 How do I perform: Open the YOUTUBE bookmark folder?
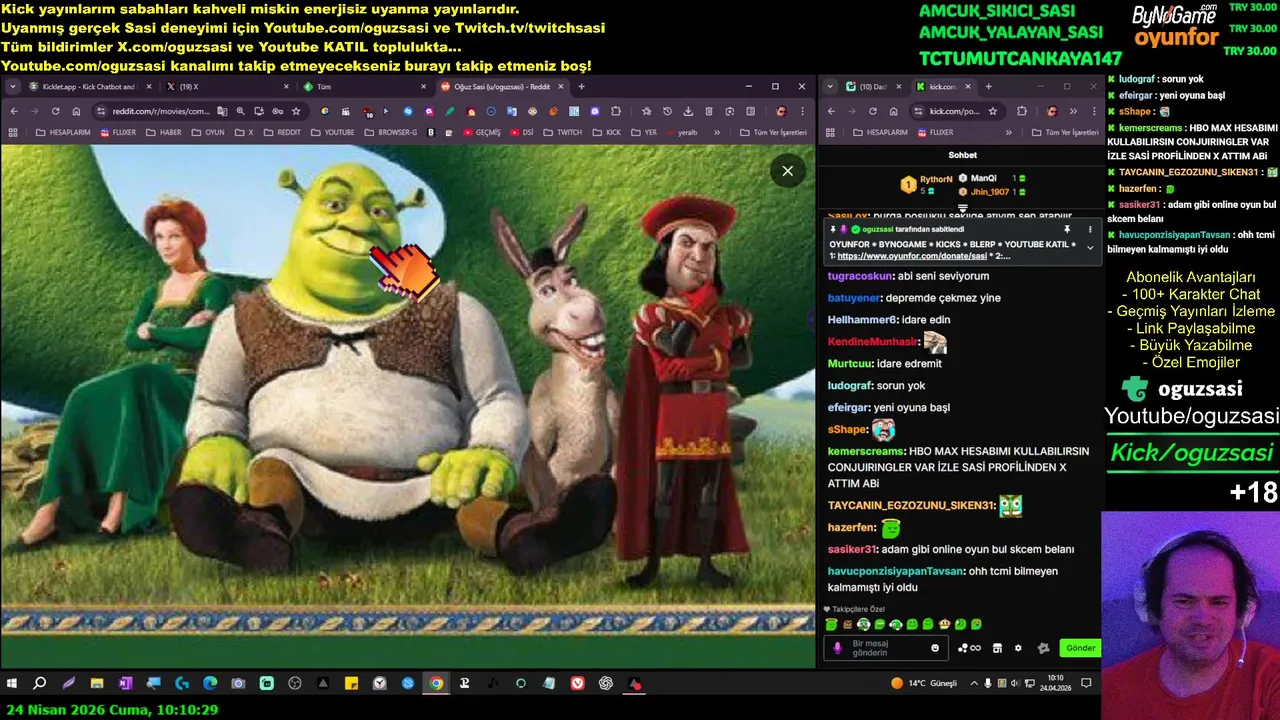coord(332,132)
